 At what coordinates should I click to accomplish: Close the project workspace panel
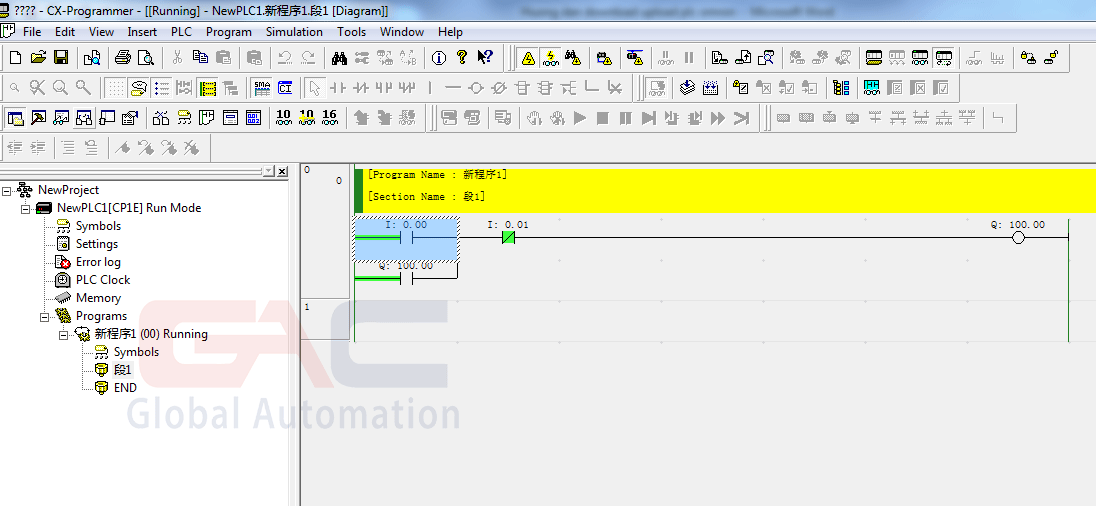pos(282,172)
